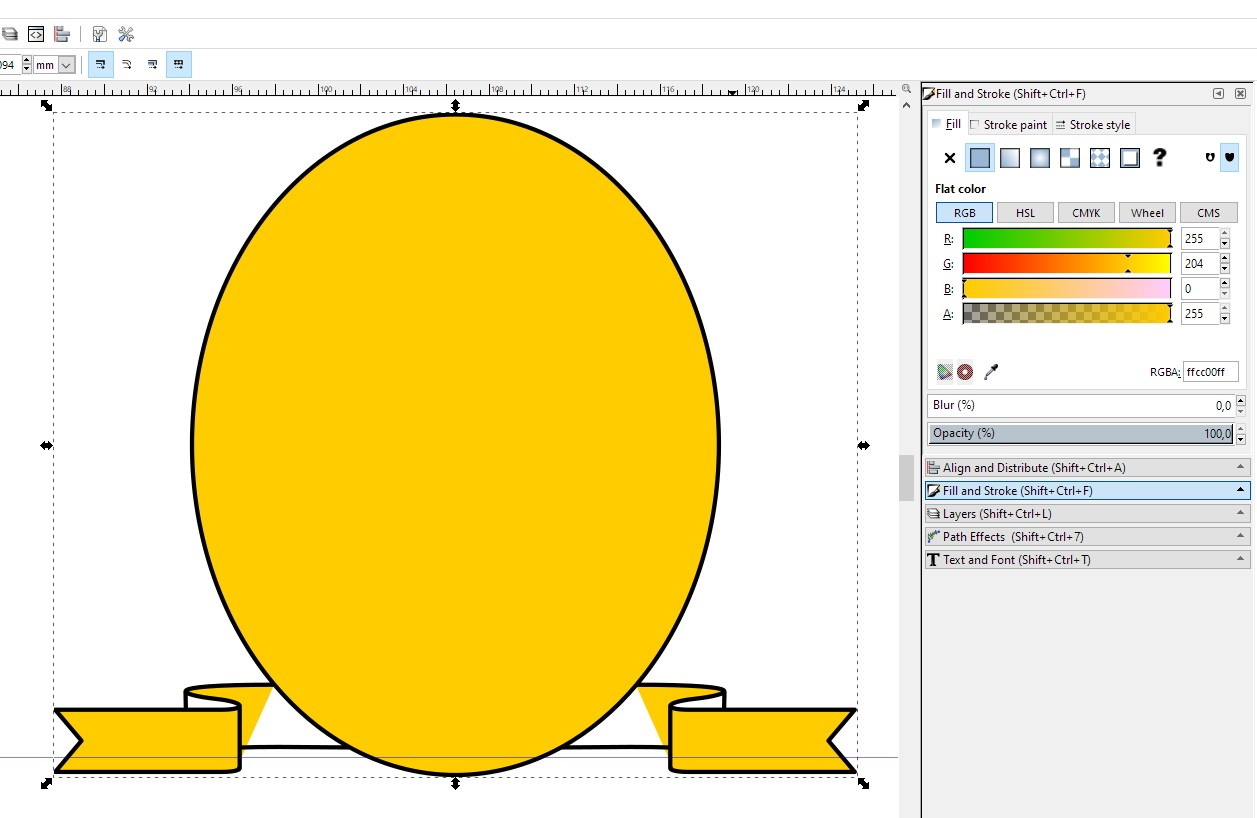Select the even-odd fill rule toggle
This screenshot has width=1257, height=818.
(x=1211, y=157)
